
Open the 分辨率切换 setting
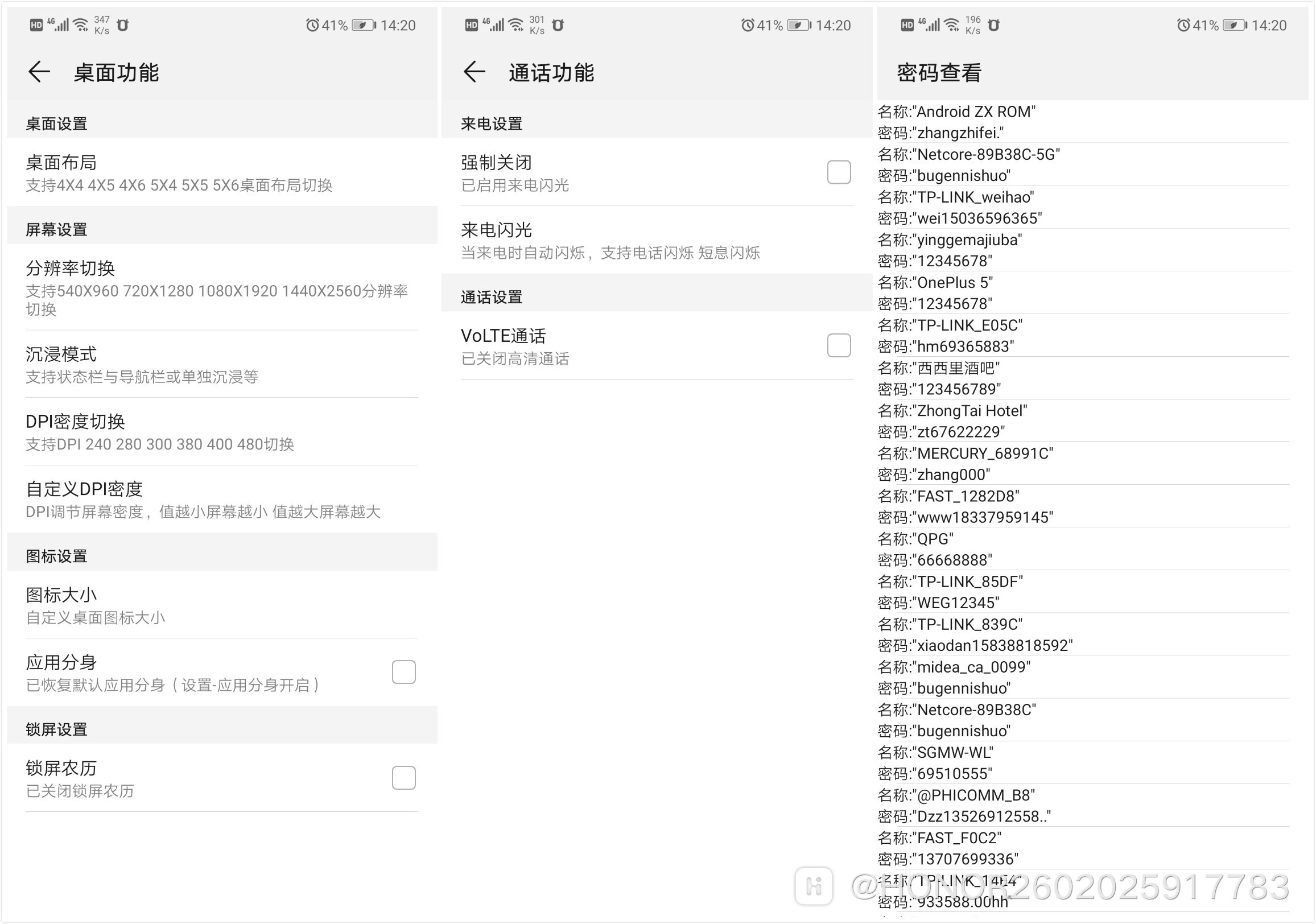coord(222,288)
